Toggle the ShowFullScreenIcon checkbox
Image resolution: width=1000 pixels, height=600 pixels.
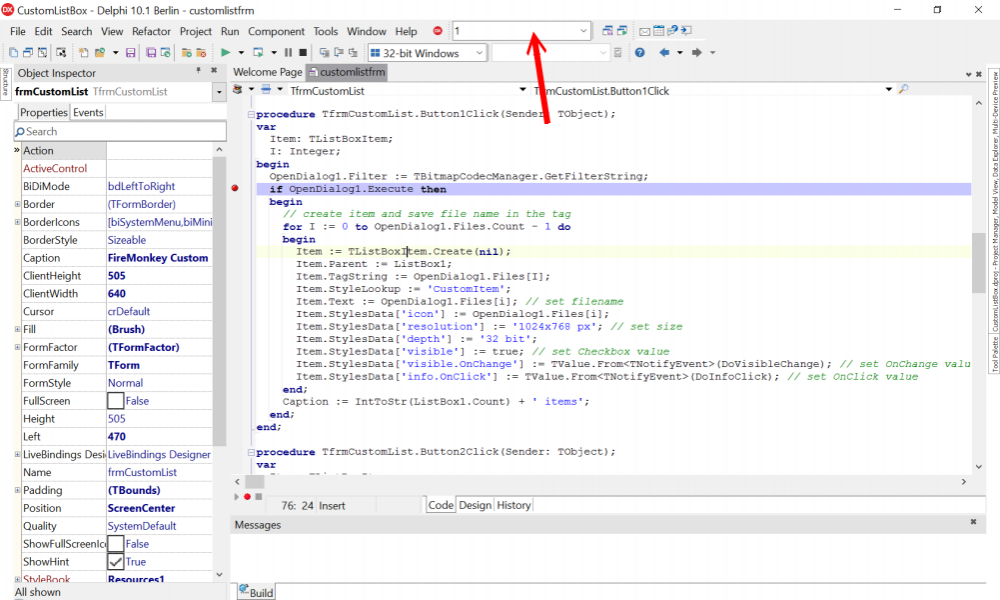tap(115, 543)
